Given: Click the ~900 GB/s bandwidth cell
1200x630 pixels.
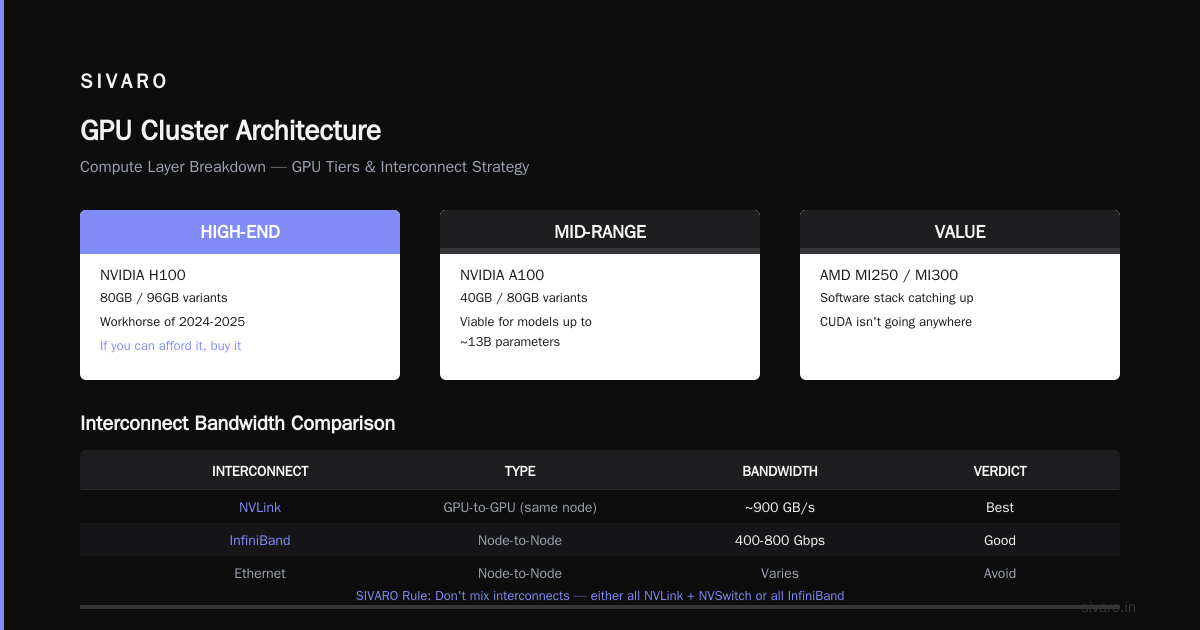Looking at the screenshot, I should 780,507.
